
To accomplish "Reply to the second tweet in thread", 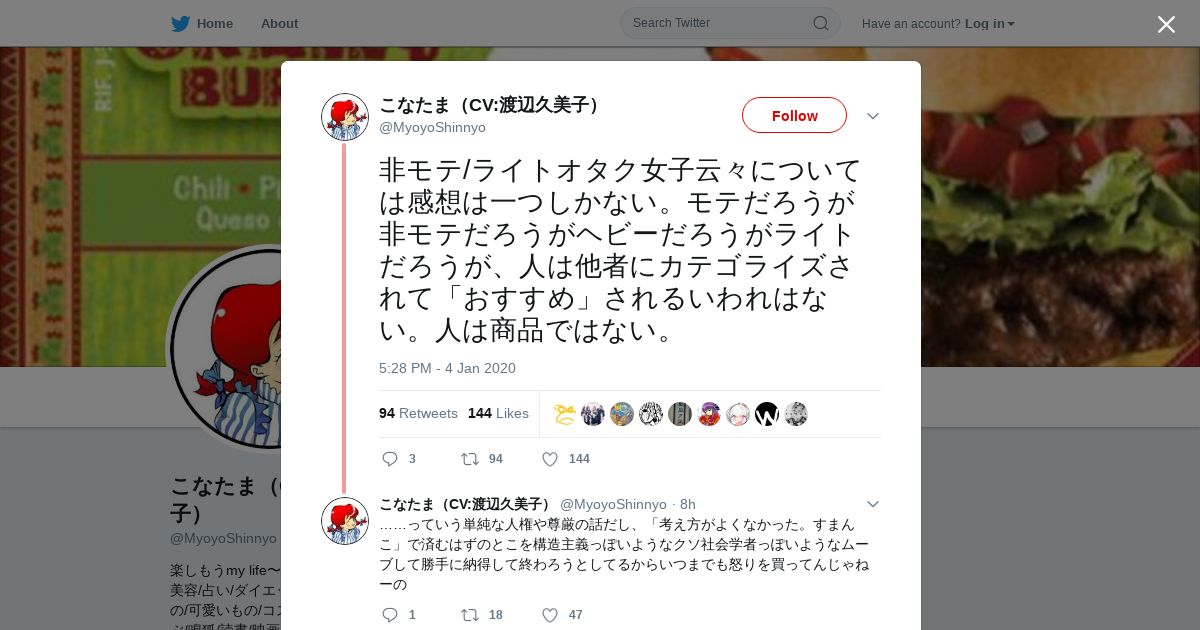I will click(x=390, y=615).
